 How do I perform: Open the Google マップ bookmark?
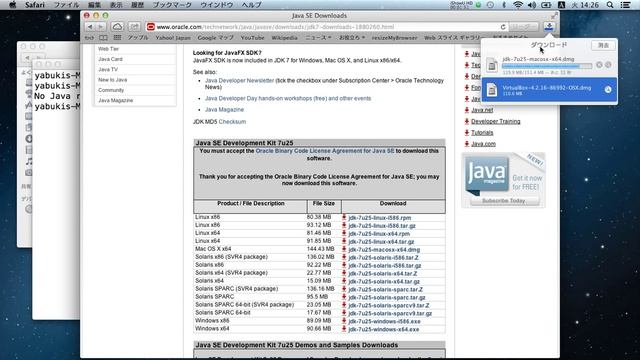pos(216,38)
